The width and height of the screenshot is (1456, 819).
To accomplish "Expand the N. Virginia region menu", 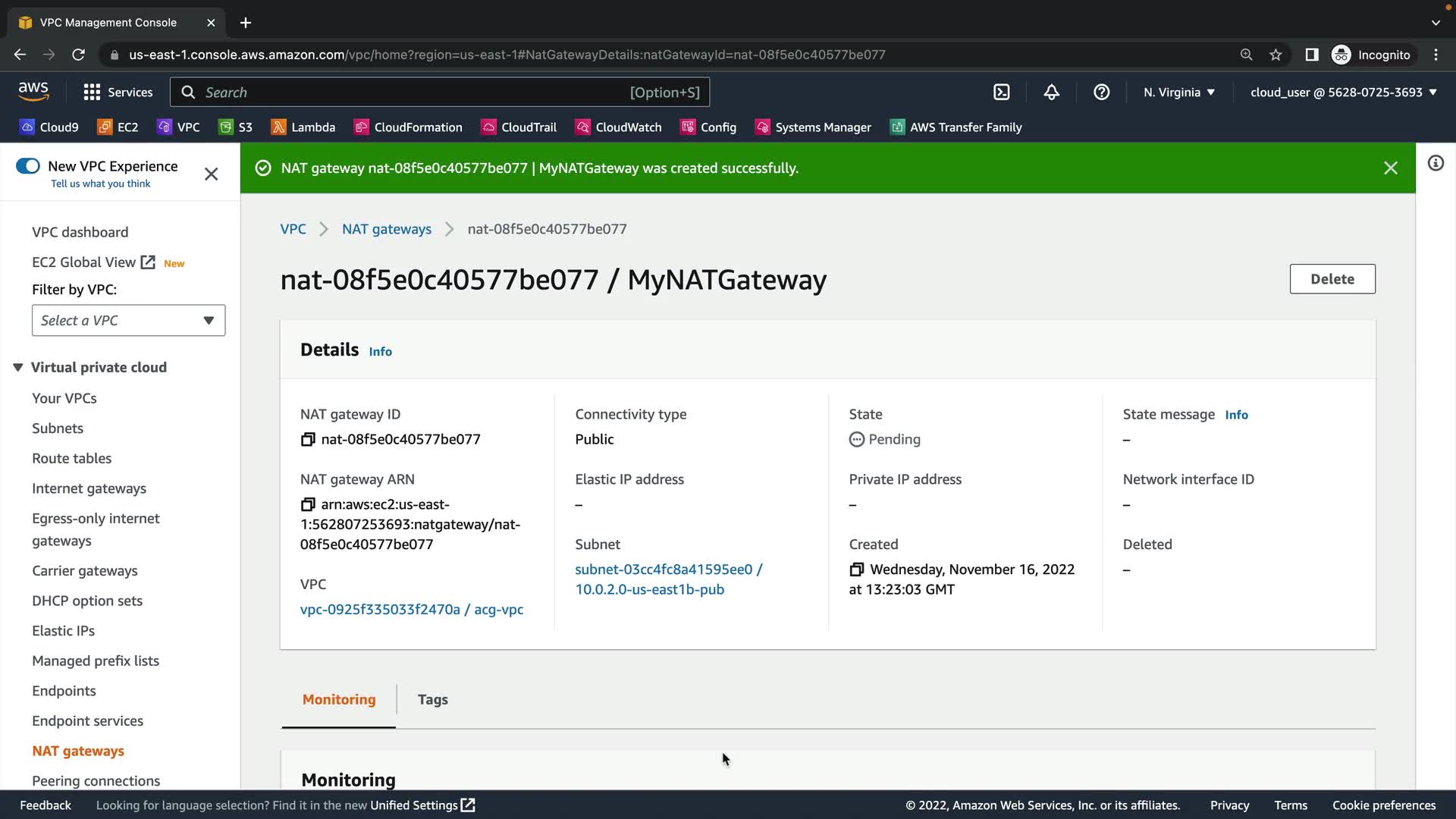I will [x=1179, y=93].
